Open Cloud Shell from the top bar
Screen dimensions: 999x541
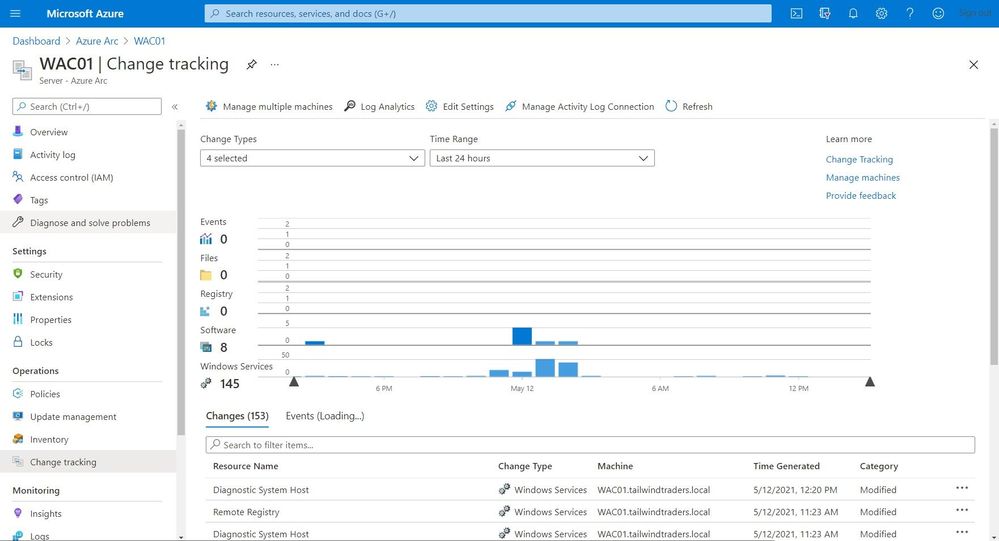(x=796, y=13)
